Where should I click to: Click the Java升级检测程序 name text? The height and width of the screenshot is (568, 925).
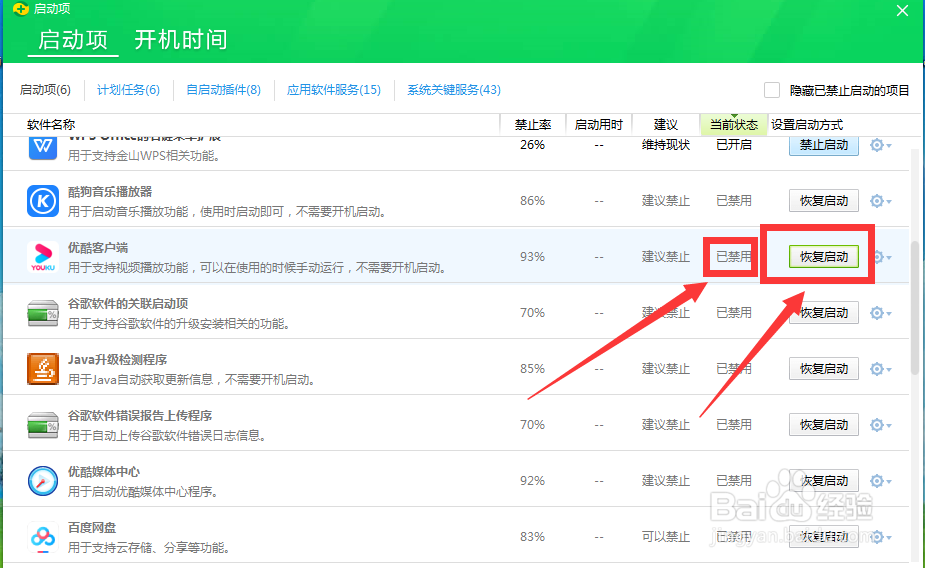(117, 360)
